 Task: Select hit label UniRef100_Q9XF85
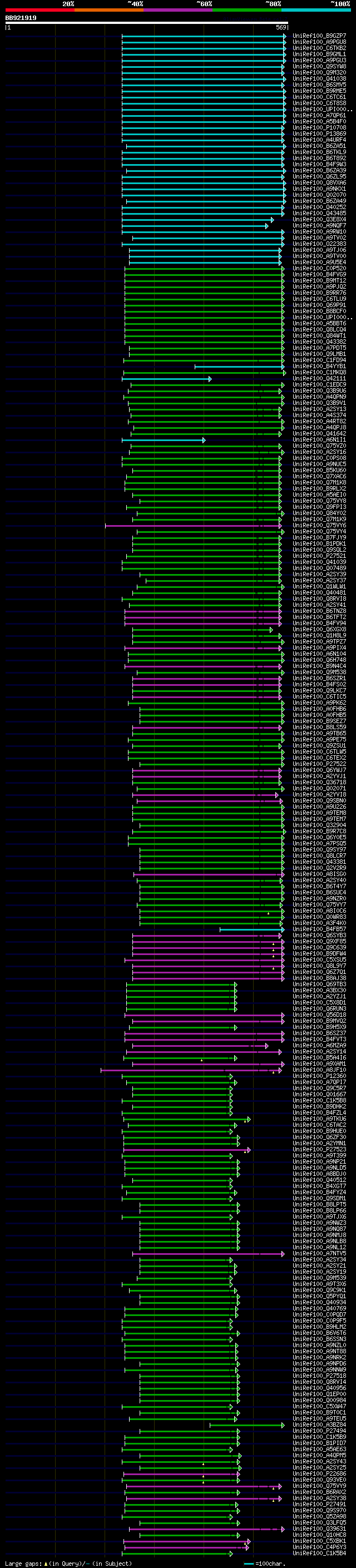[319, 942]
